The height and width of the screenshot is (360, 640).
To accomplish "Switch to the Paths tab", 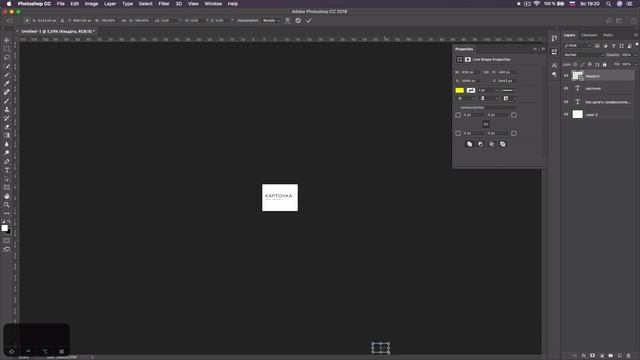I will [608, 35].
